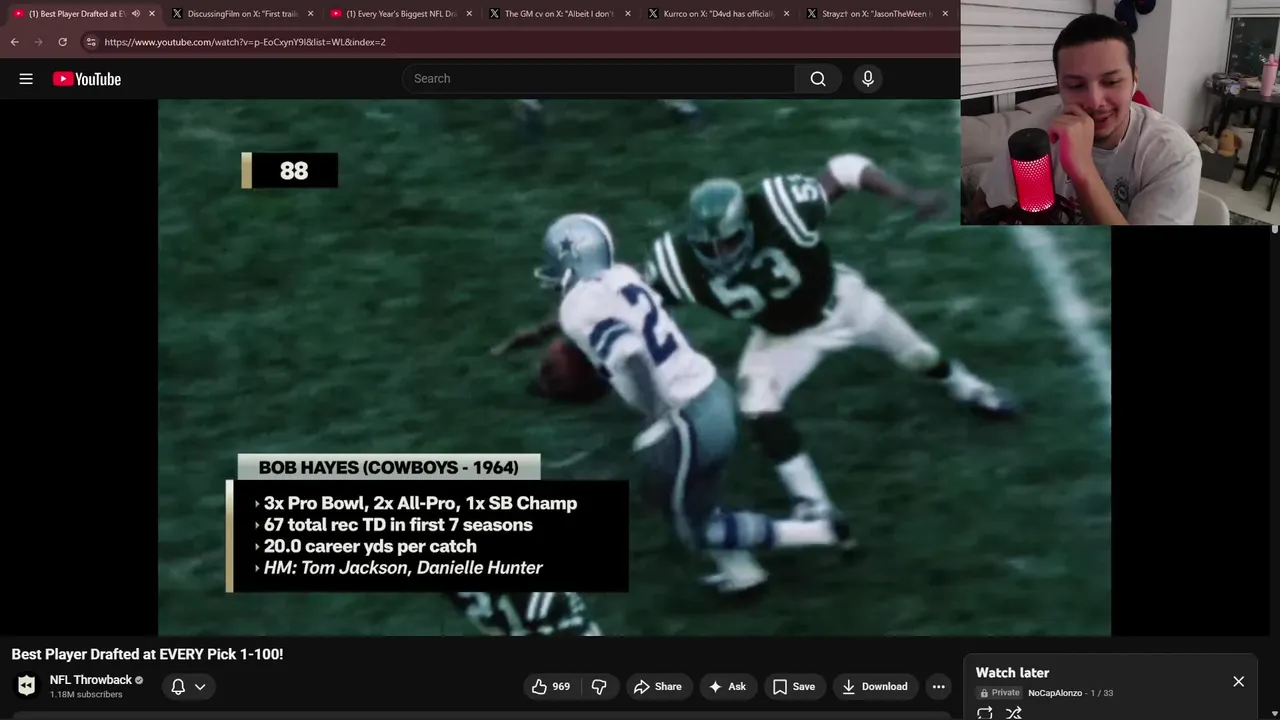
Task: View site information icon in address bar
Action: pyautogui.click(x=91, y=42)
